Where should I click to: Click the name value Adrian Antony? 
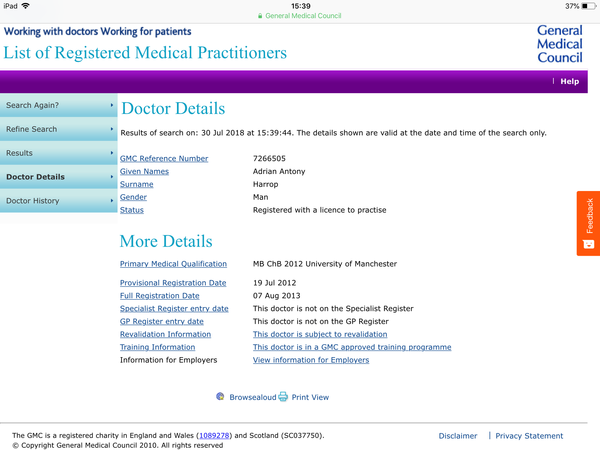click(x=279, y=171)
